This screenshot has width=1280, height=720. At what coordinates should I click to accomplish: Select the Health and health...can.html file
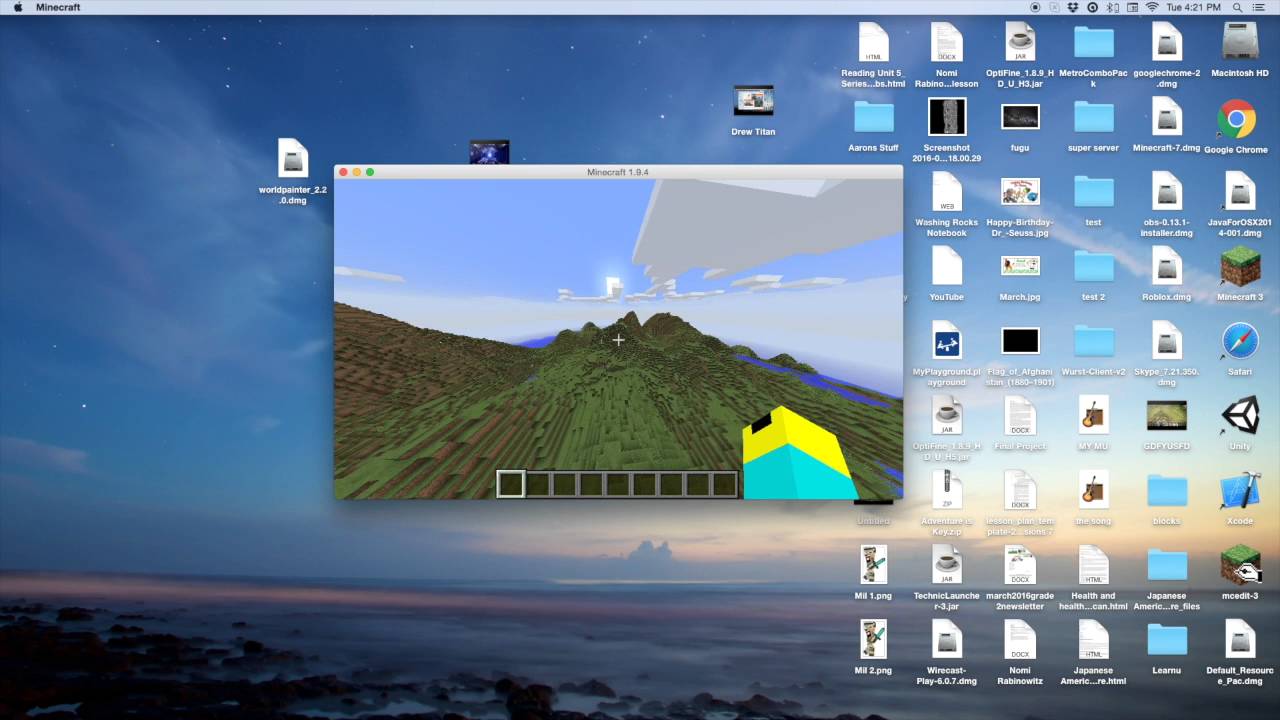click(1093, 565)
